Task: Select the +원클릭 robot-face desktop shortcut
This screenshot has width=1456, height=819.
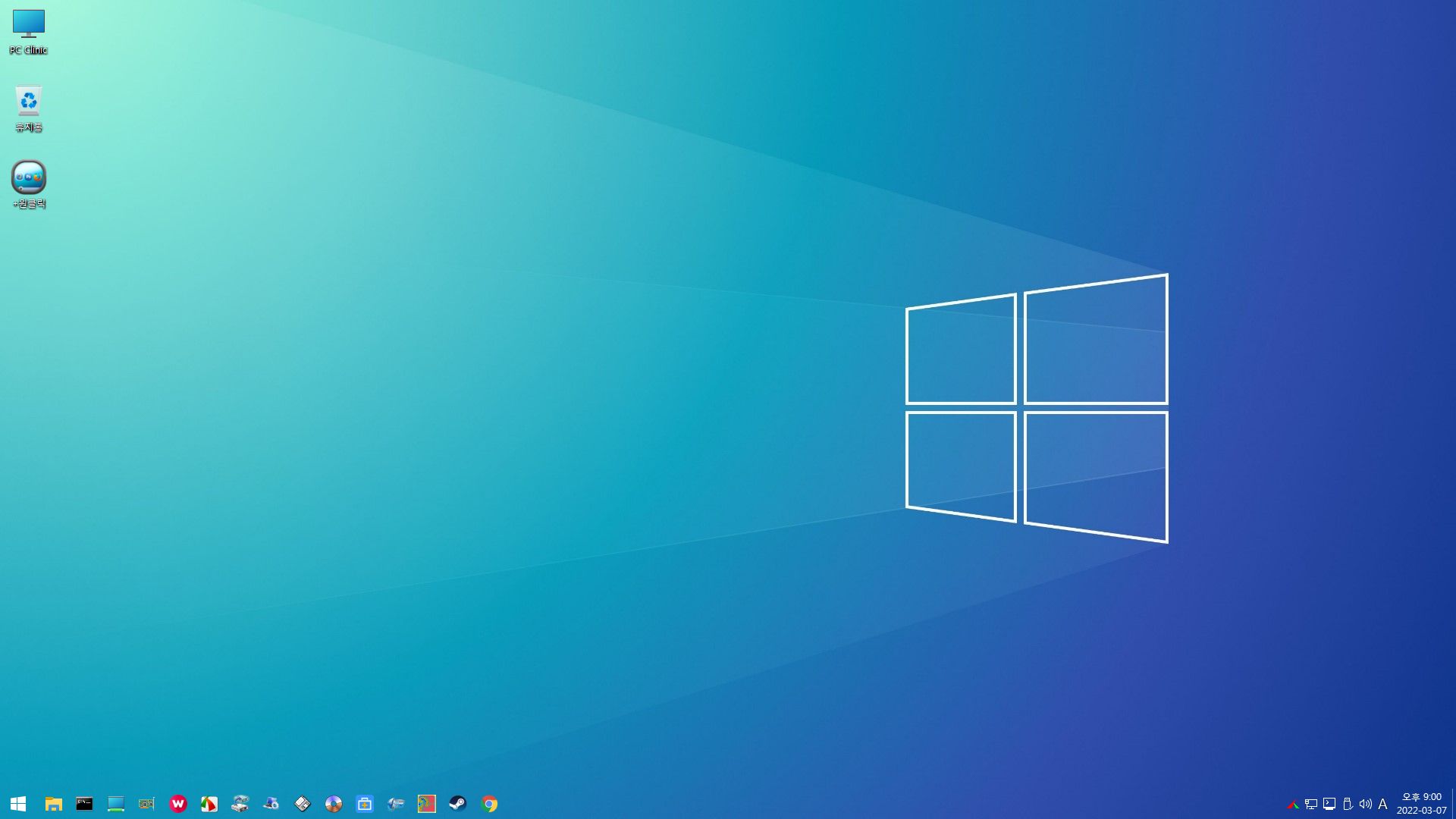Action: coord(29,184)
